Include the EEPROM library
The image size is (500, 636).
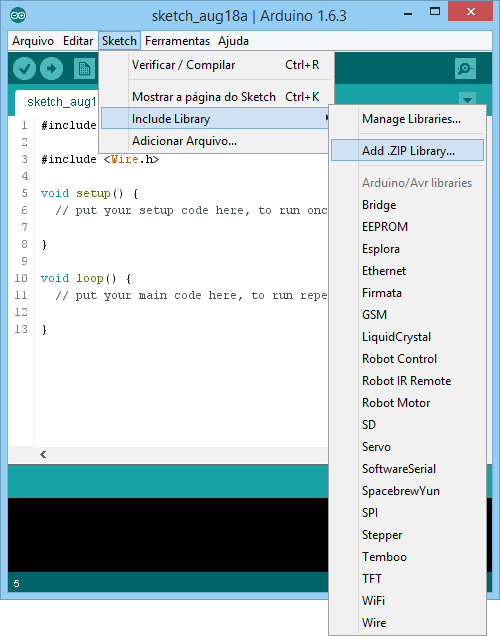[x=408, y=227]
